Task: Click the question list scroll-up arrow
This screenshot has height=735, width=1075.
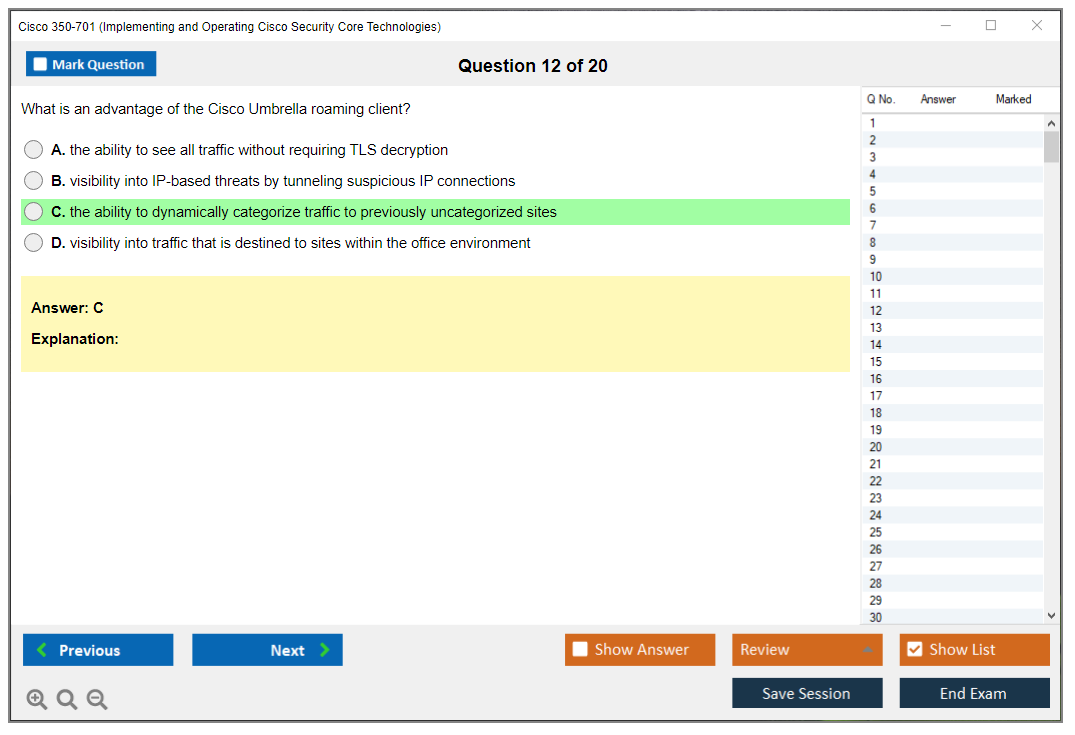Action: point(1051,121)
